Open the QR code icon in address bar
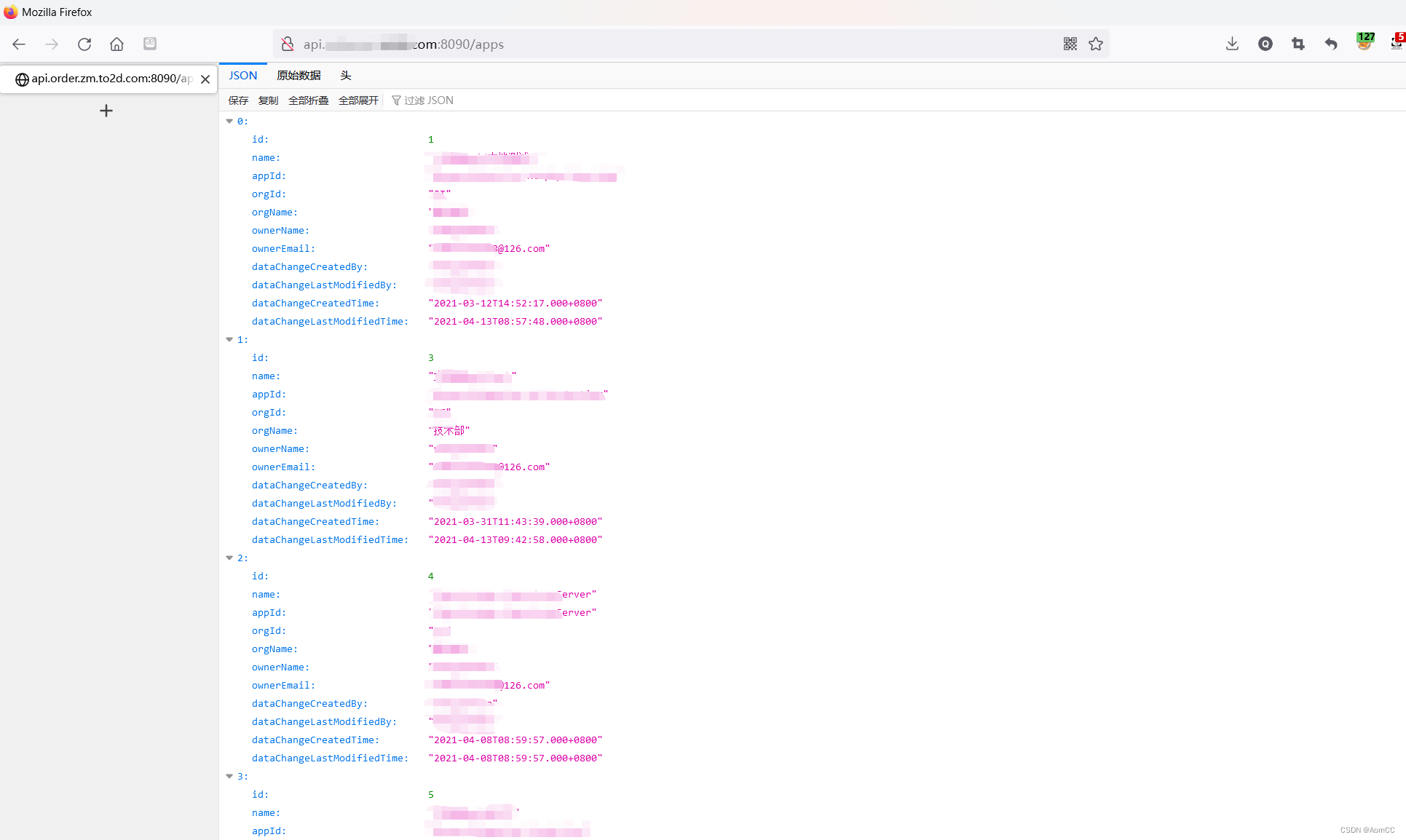1406x840 pixels. (x=1070, y=44)
